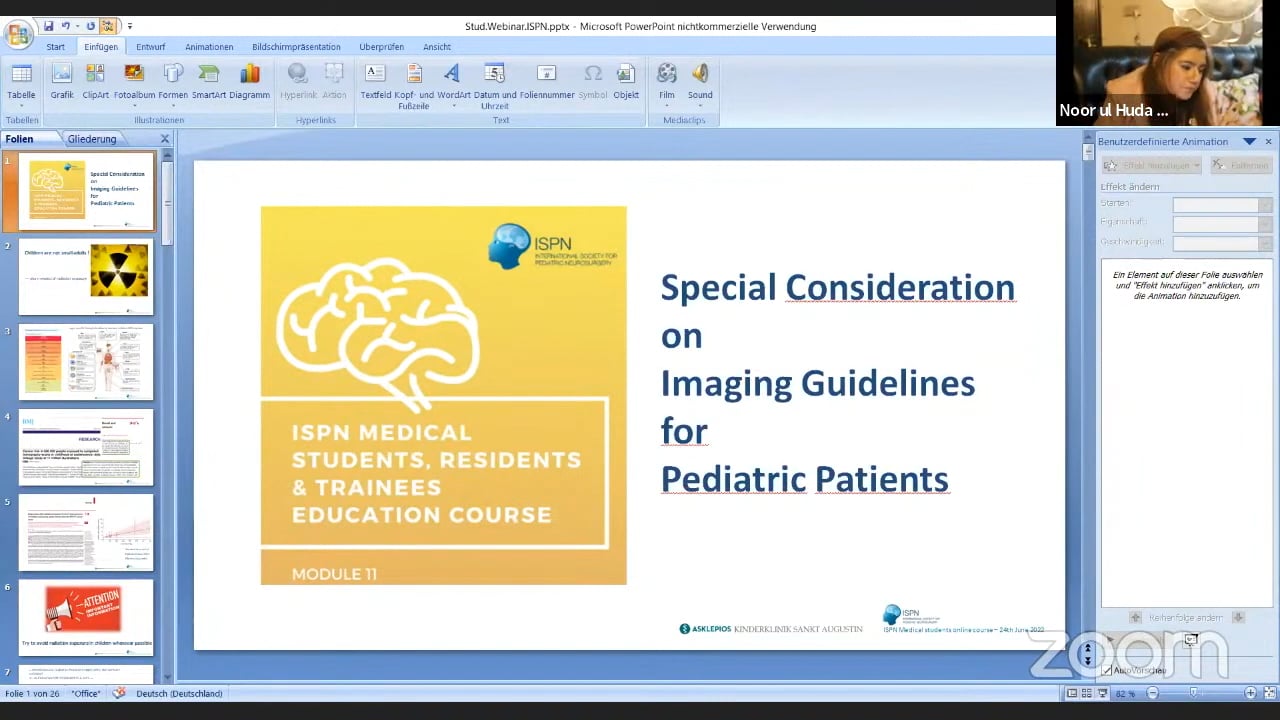The width and height of the screenshot is (1280, 720).
Task: Fit slide to window icon
Action: point(1268,693)
